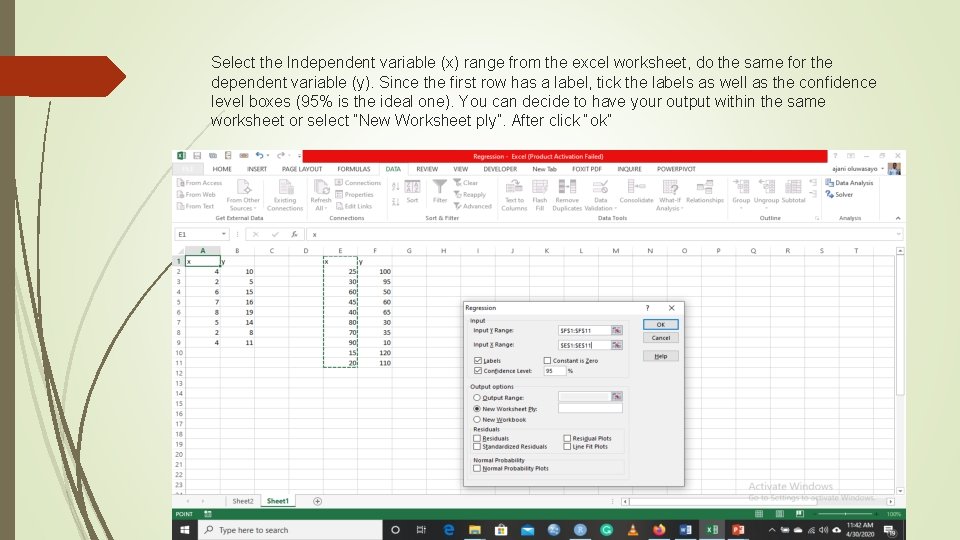Click the Undo arrow in Quick Access
Screen dimensions: 960x540
point(259,156)
